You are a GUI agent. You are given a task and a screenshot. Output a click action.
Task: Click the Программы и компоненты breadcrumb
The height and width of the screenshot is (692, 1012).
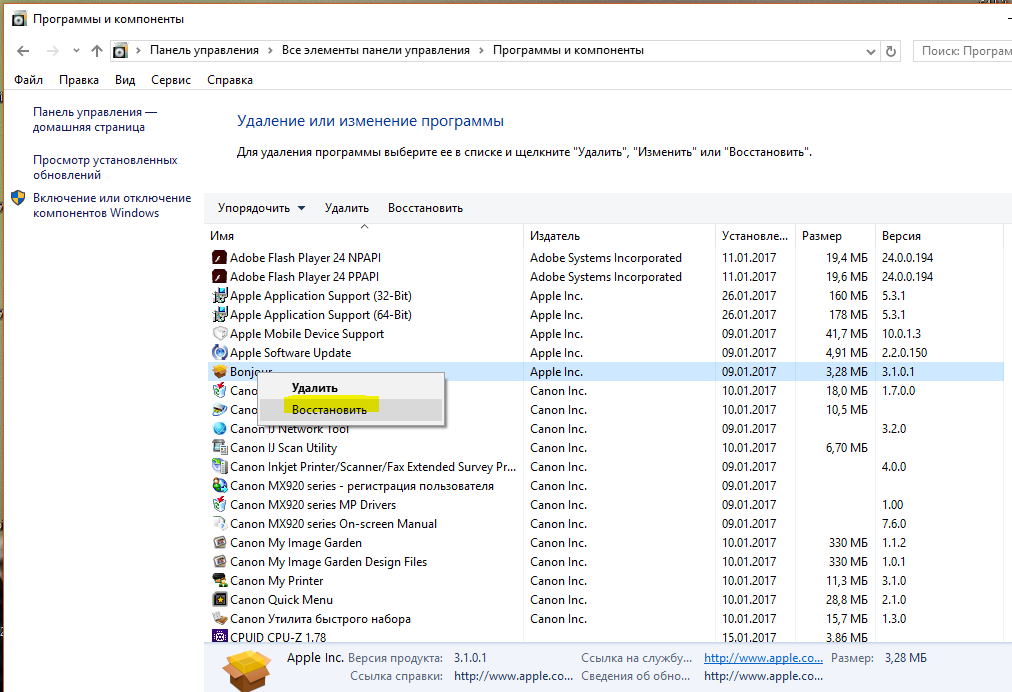(x=568, y=50)
